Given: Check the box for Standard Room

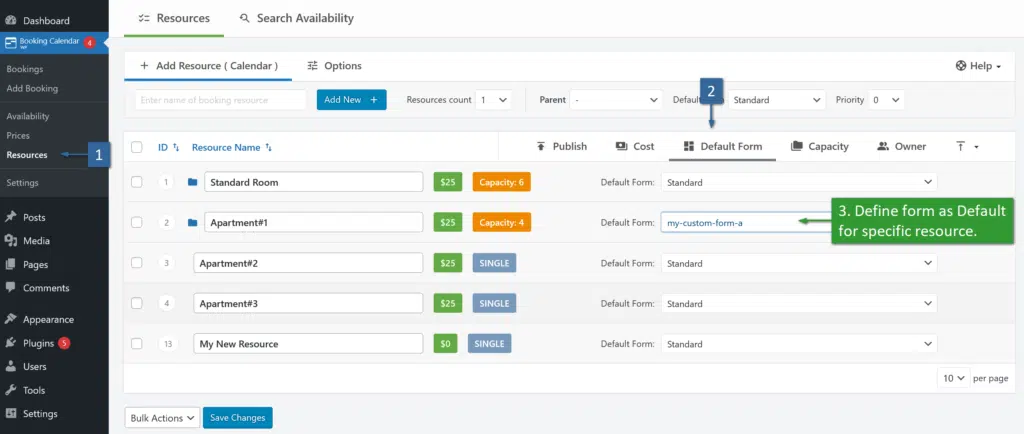Looking at the screenshot, I should 136,182.
